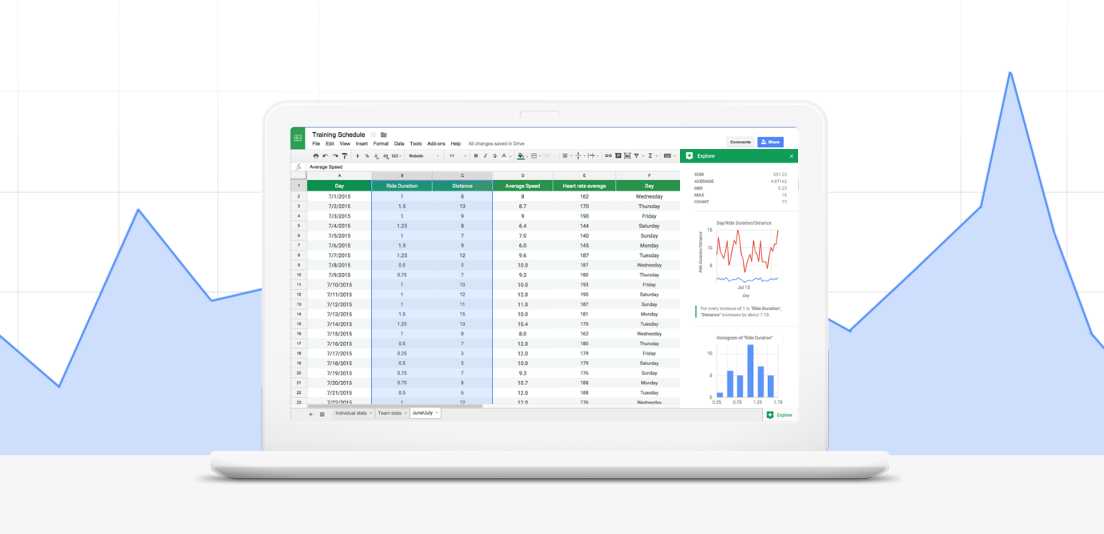Select the paint format tool
Screen dimensions: 1104x534
pos(344,156)
